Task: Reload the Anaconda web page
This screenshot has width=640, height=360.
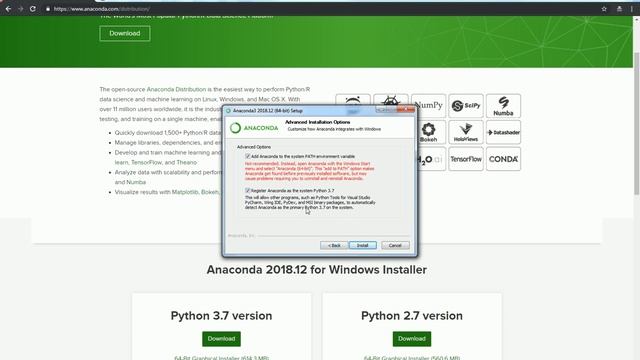Action: click(x=33, y=9)
